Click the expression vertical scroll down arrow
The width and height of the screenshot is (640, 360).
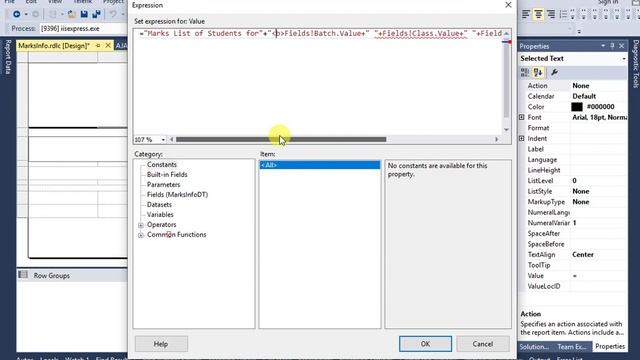(x=506, y=130)
